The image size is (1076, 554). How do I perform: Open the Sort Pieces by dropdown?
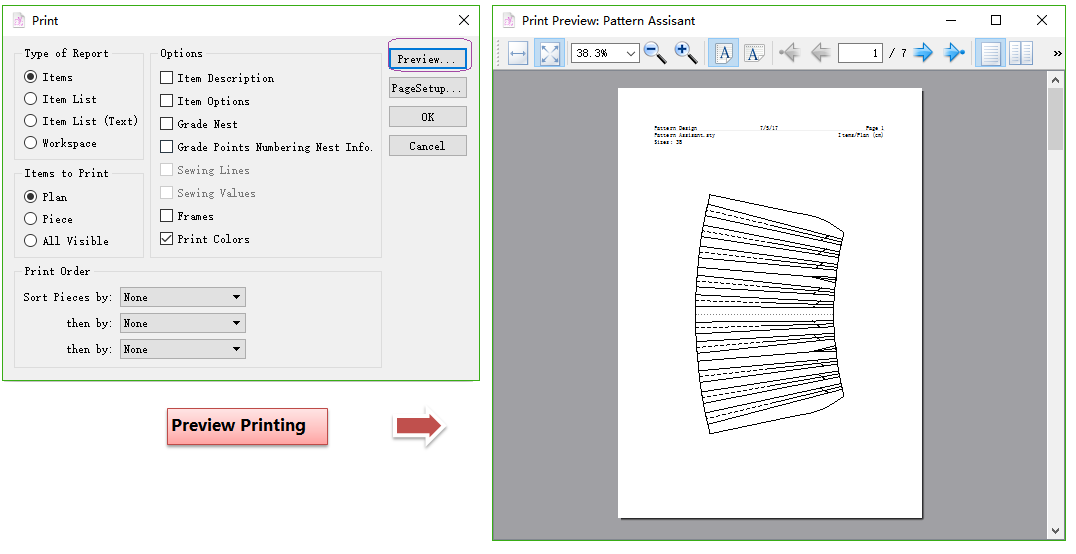(183, 297)
